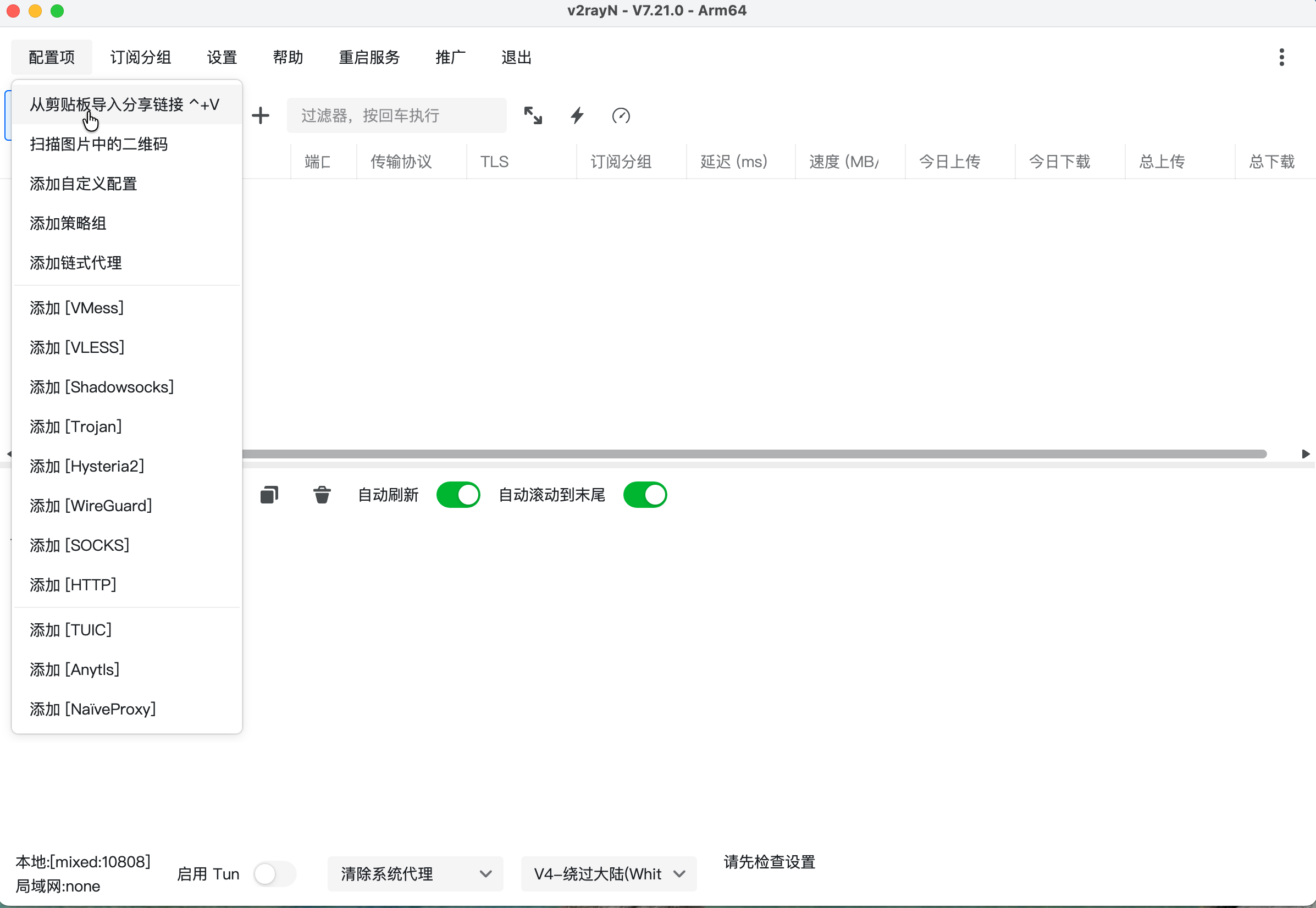Click the 总下载 column header

pyautogui.click(x=1275, y=162)
